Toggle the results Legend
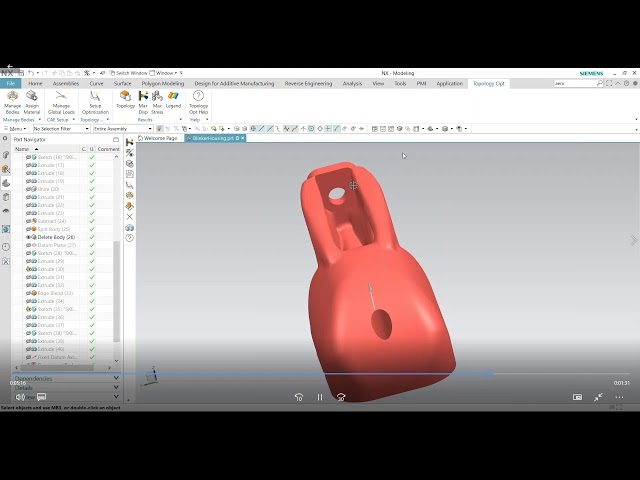 pyautogui.click(x=173, y=100)
